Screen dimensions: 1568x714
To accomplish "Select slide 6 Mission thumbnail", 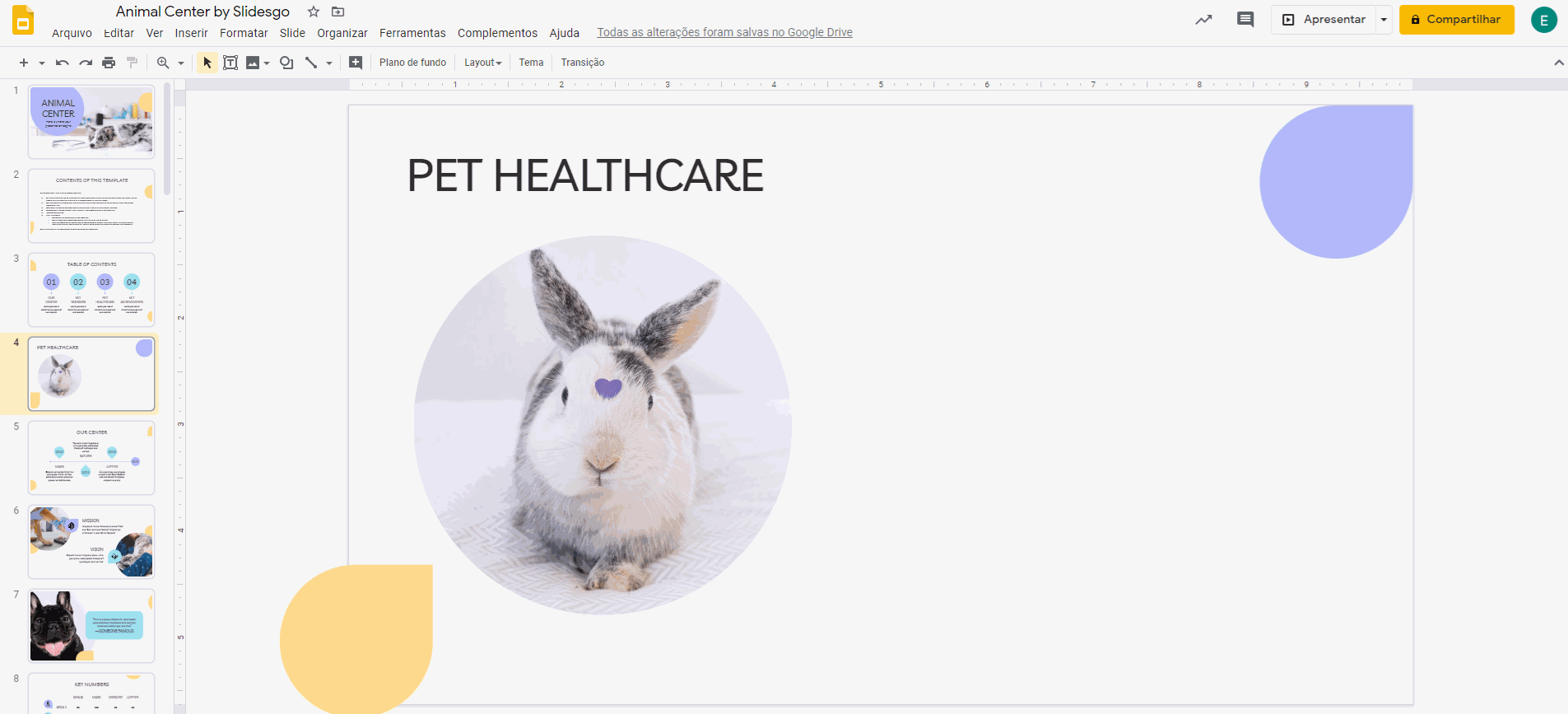I will [91, 542].
